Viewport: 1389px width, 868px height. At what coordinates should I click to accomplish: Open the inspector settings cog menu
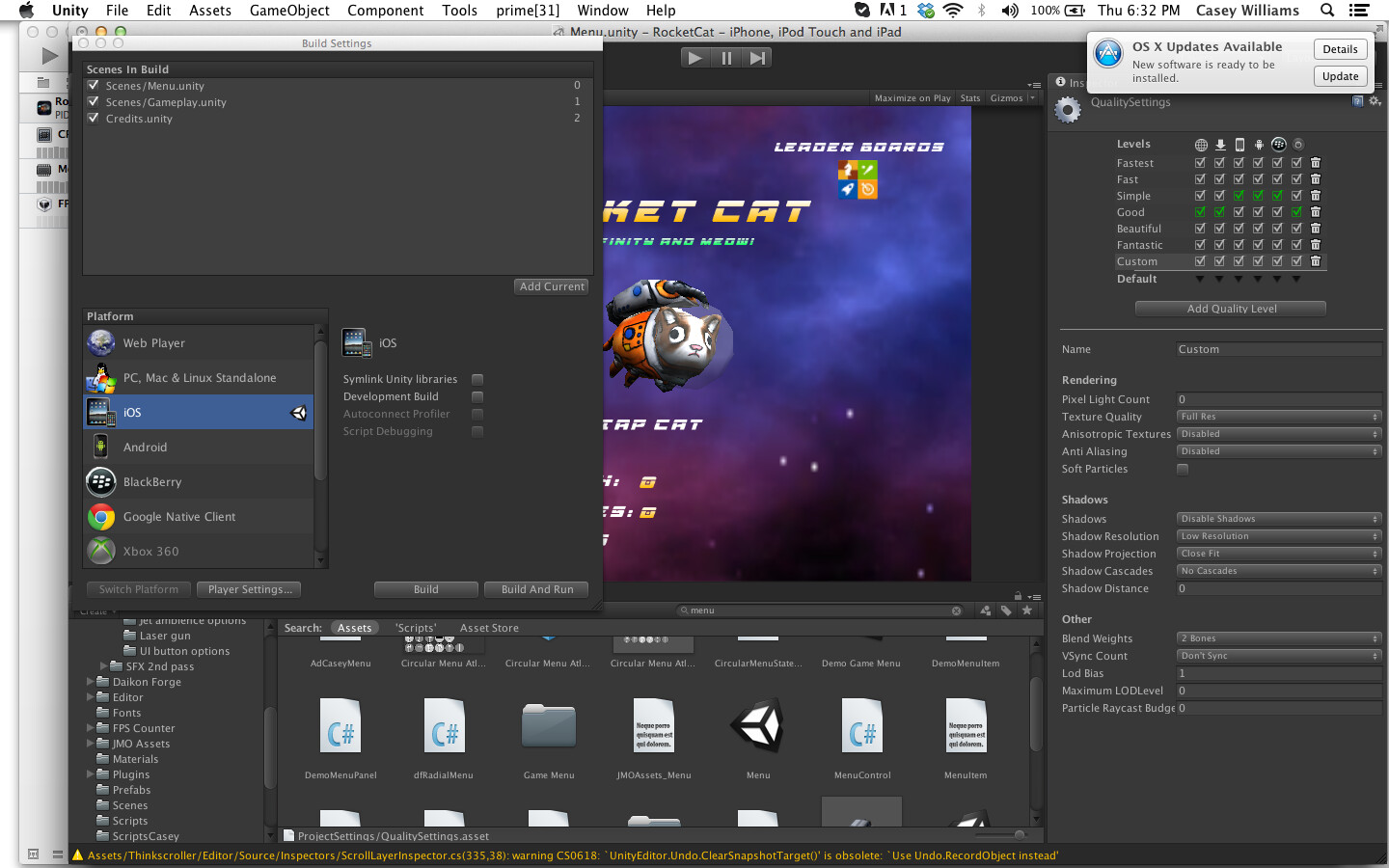1375,101
